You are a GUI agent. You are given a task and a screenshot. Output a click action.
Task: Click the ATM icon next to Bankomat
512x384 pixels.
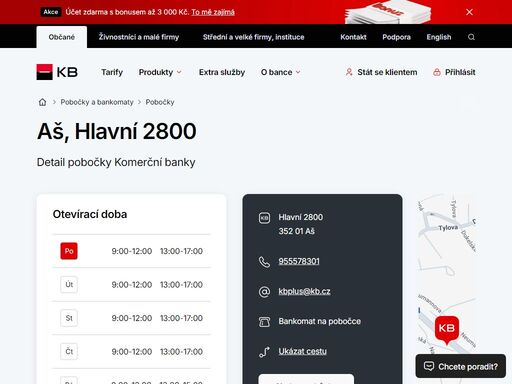click(264, 322)
